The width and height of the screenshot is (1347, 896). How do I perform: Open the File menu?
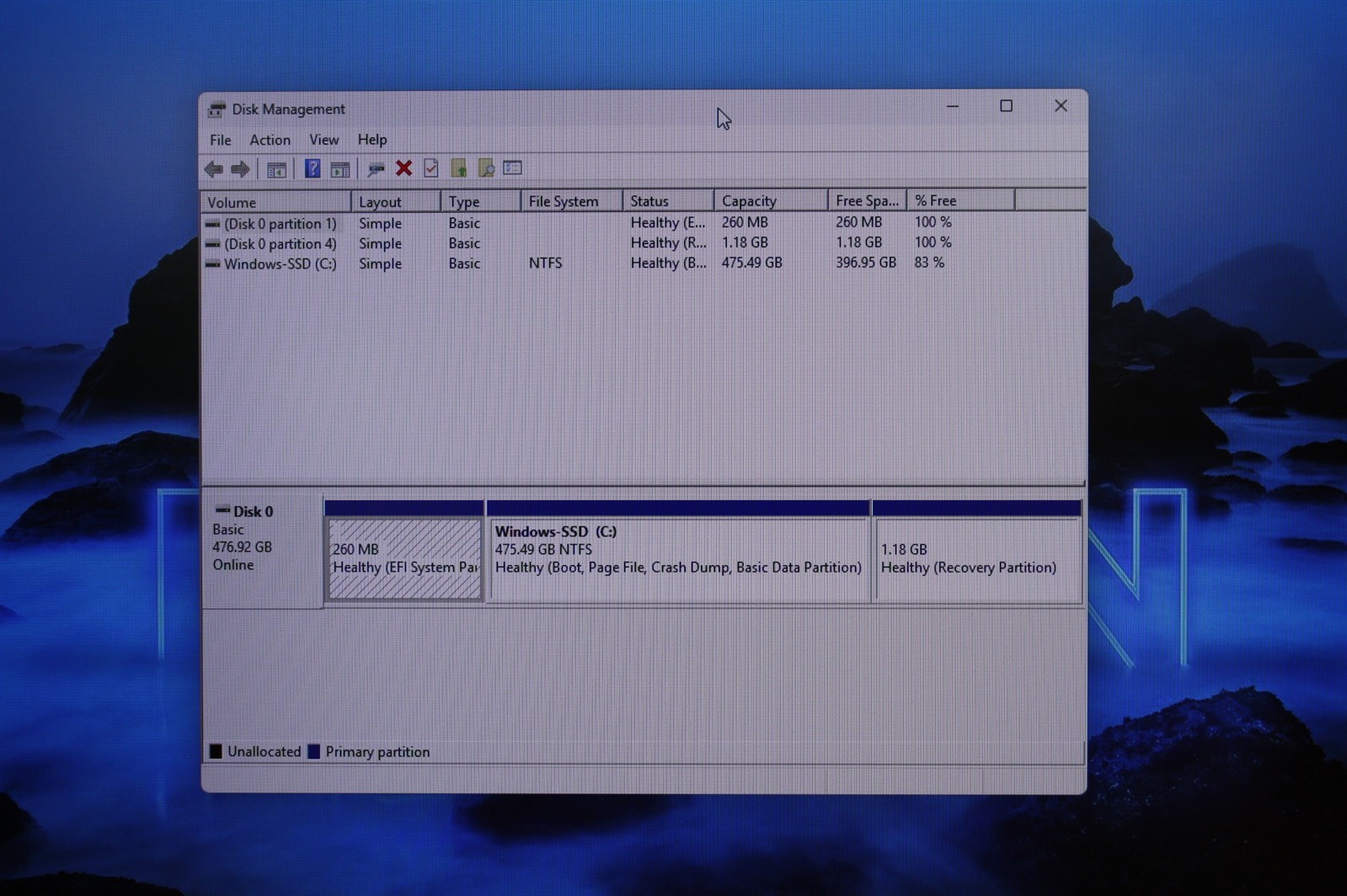point(221,140)
